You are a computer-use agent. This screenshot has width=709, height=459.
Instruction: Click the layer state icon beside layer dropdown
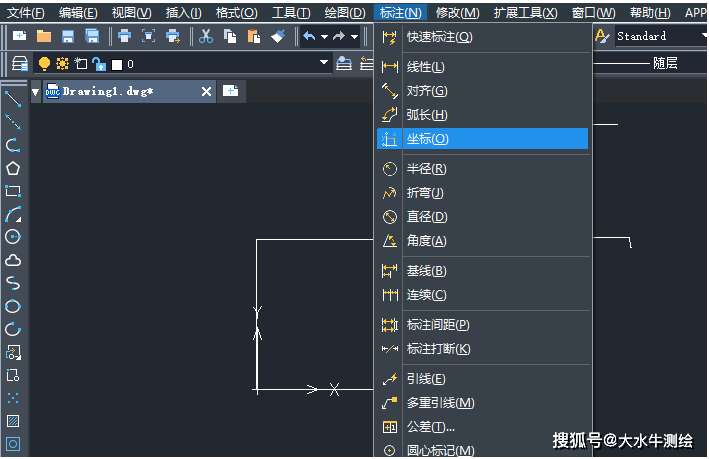344,63
